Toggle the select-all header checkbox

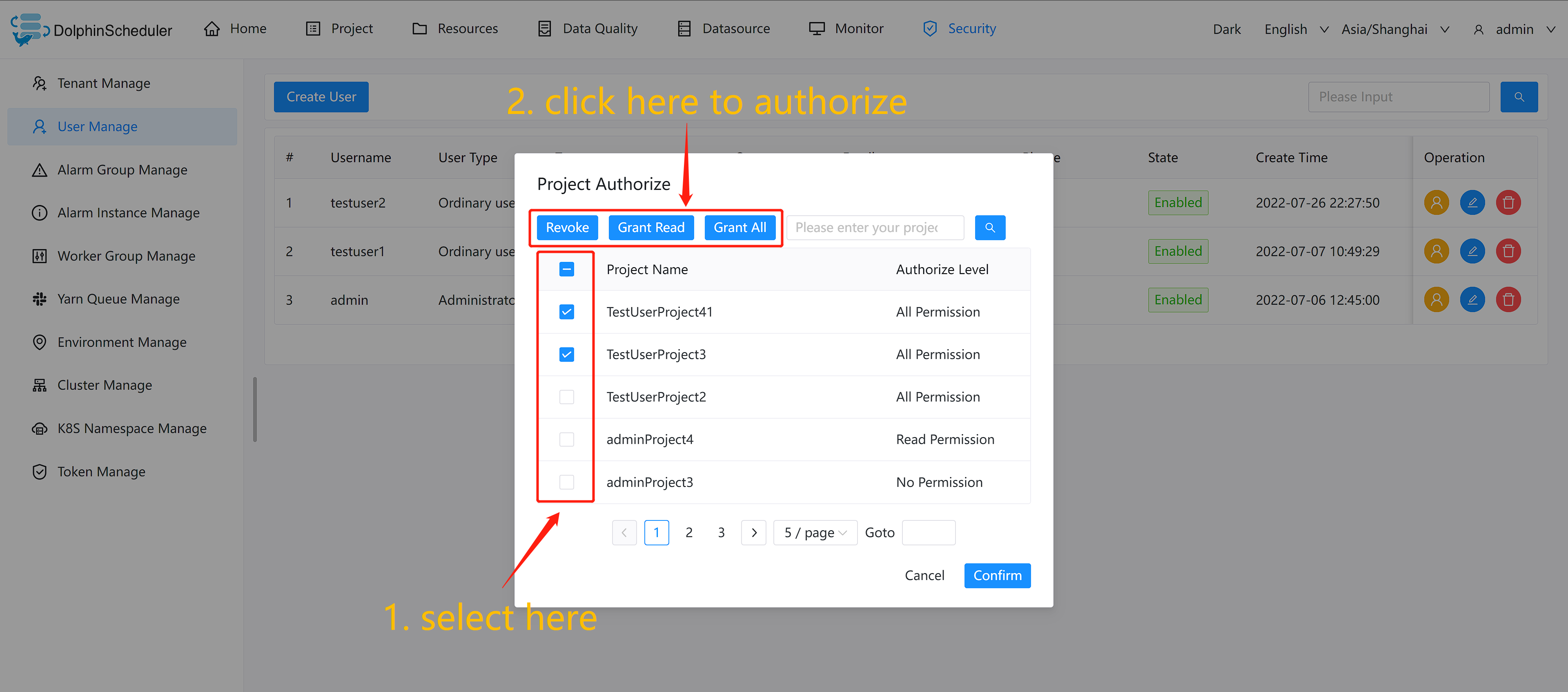(x=566, y=269)
